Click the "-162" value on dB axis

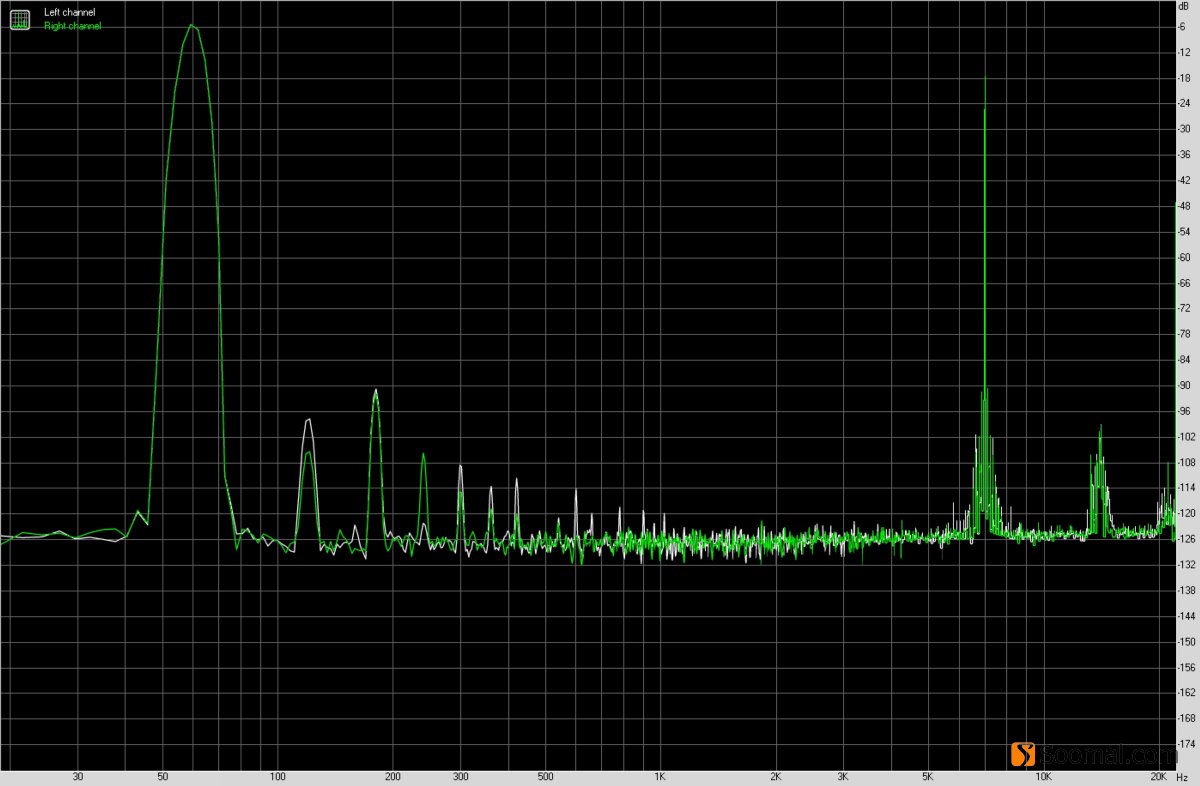pyautogui.click(x=1187, y=693)
